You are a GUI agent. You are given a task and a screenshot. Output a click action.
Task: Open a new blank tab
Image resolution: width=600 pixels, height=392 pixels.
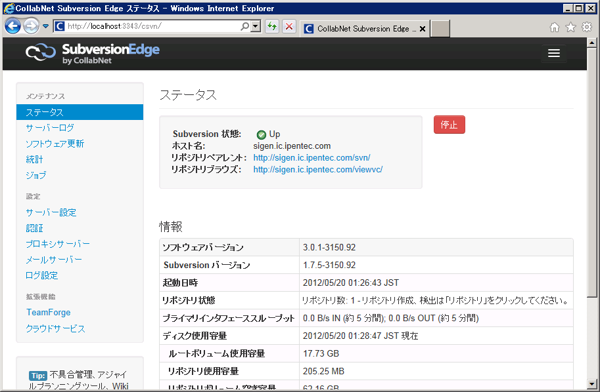coord(440,29)
